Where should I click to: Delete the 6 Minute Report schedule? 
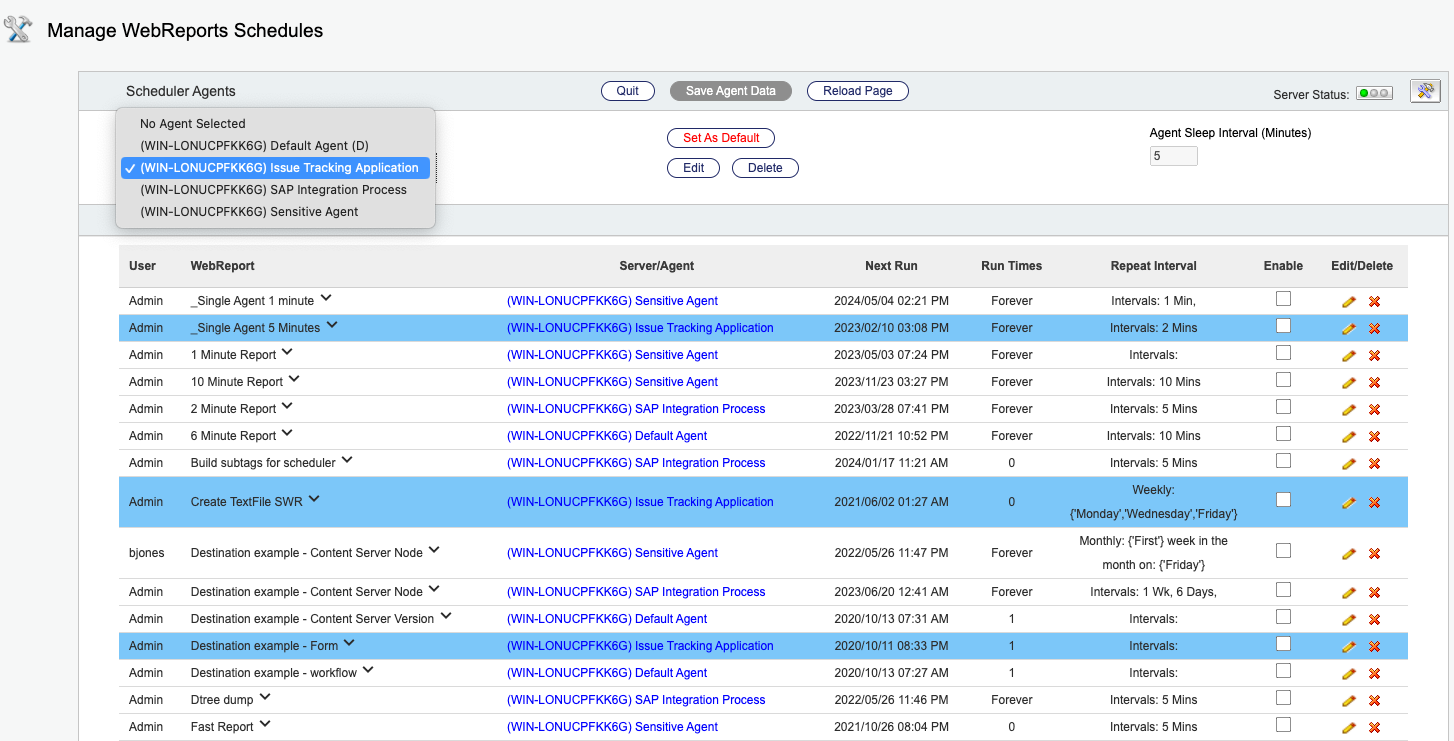1374,436
